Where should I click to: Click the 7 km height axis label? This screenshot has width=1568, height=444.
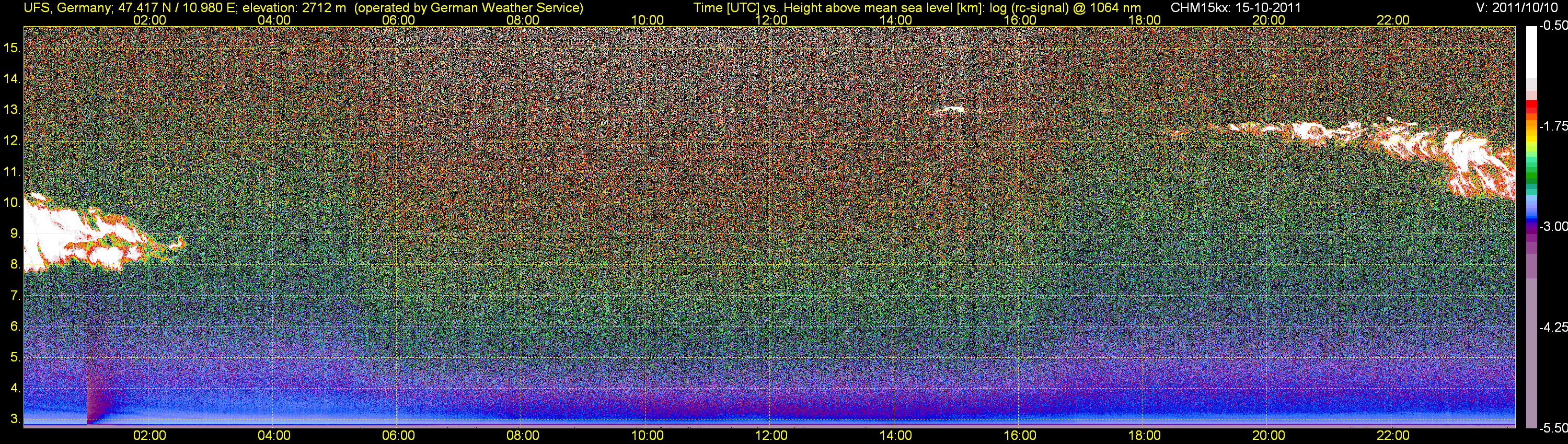pyautogui.click(x=15, y=296)
